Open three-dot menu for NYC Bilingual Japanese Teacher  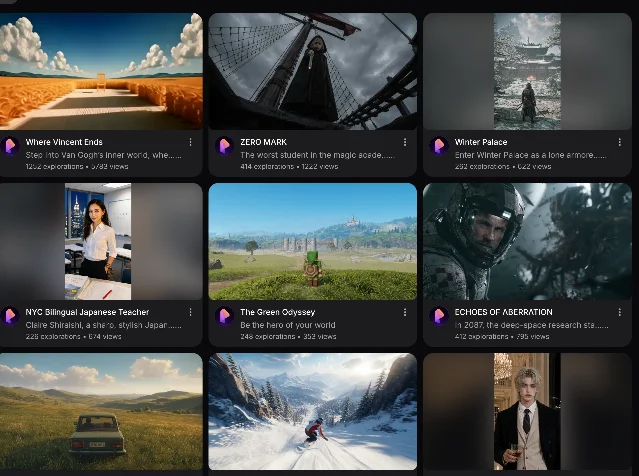coord(190,312)
